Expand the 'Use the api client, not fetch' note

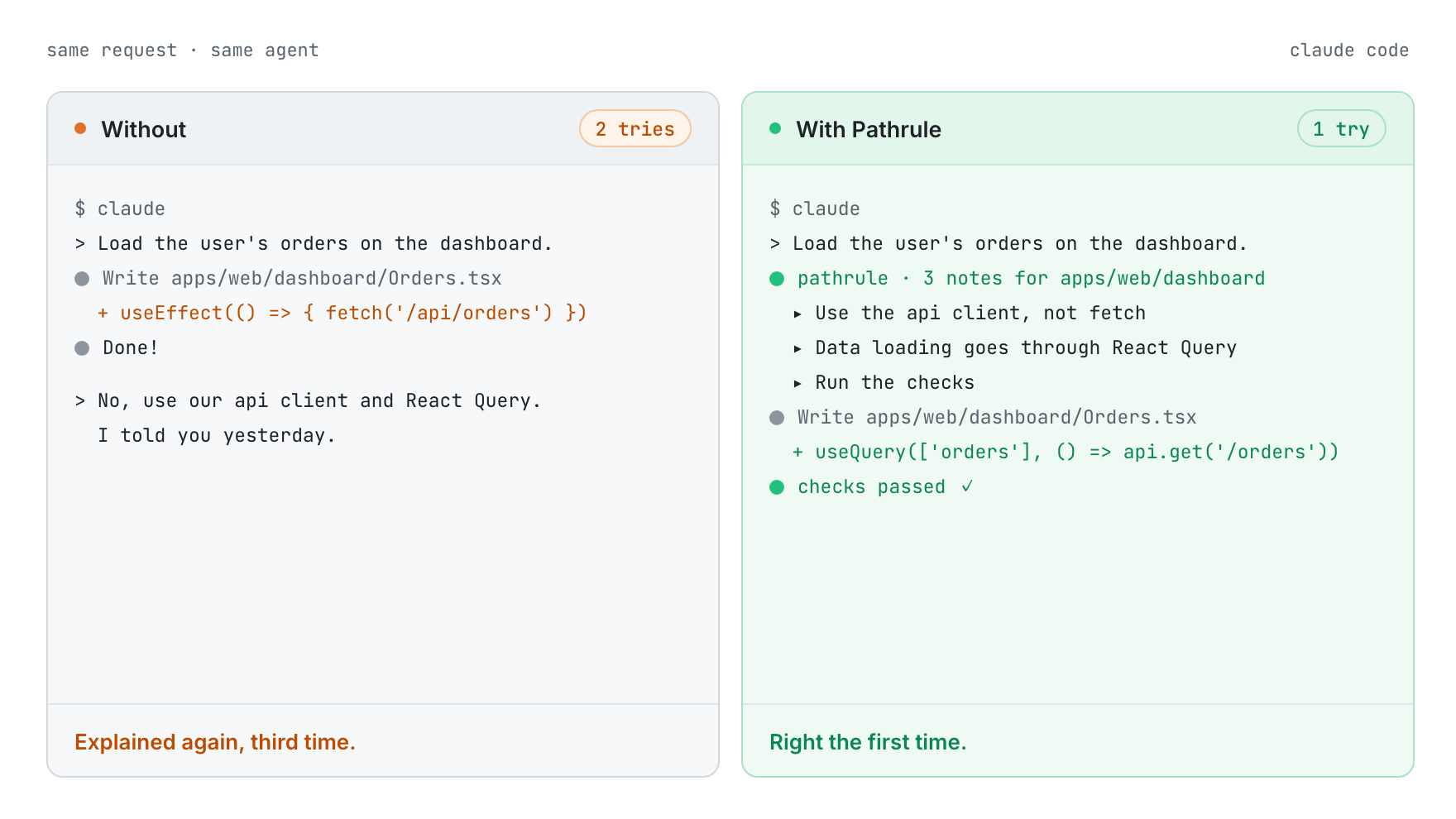point(797,314)
